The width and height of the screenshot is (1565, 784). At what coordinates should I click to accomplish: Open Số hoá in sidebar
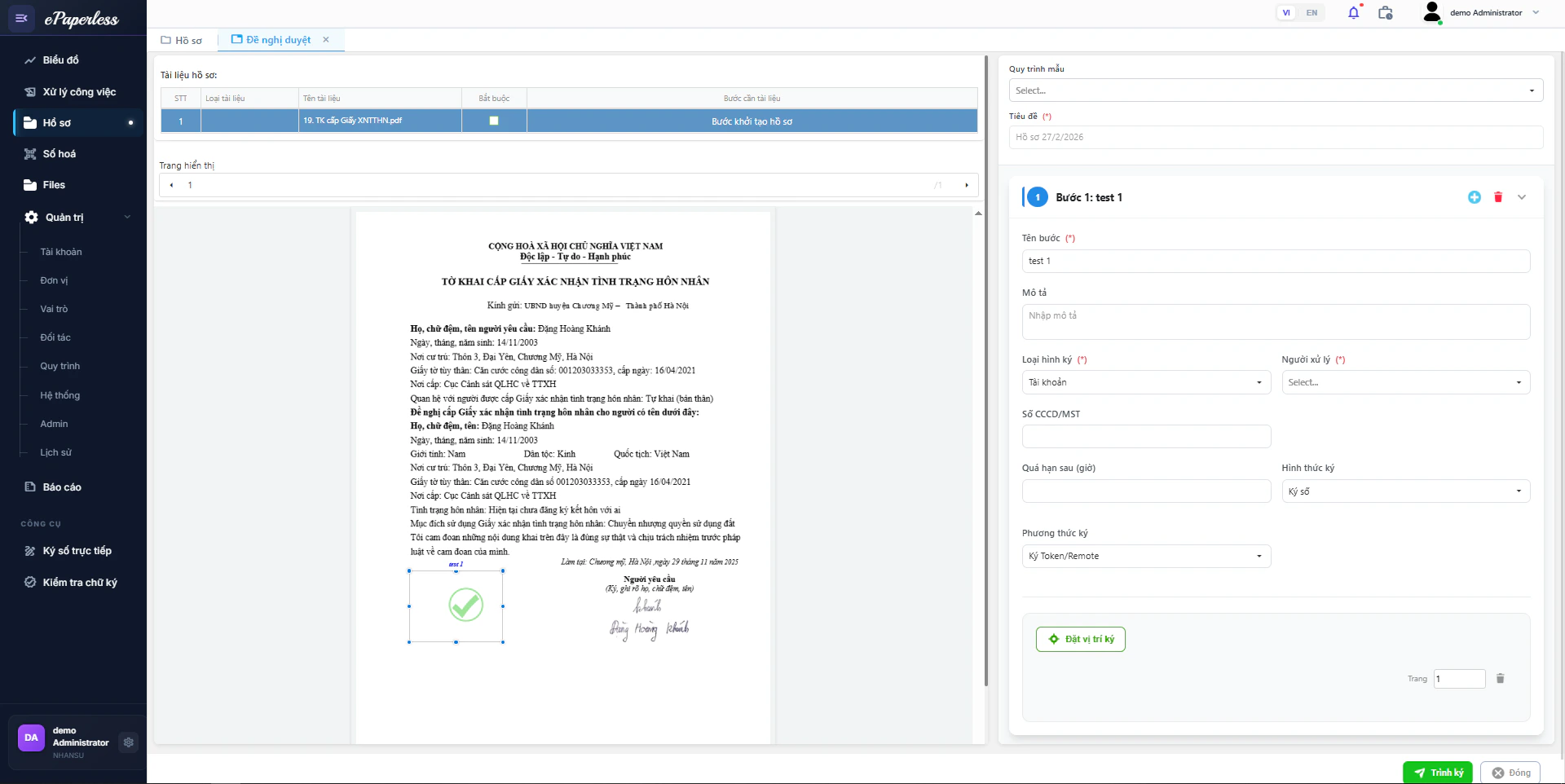[59, 154]
